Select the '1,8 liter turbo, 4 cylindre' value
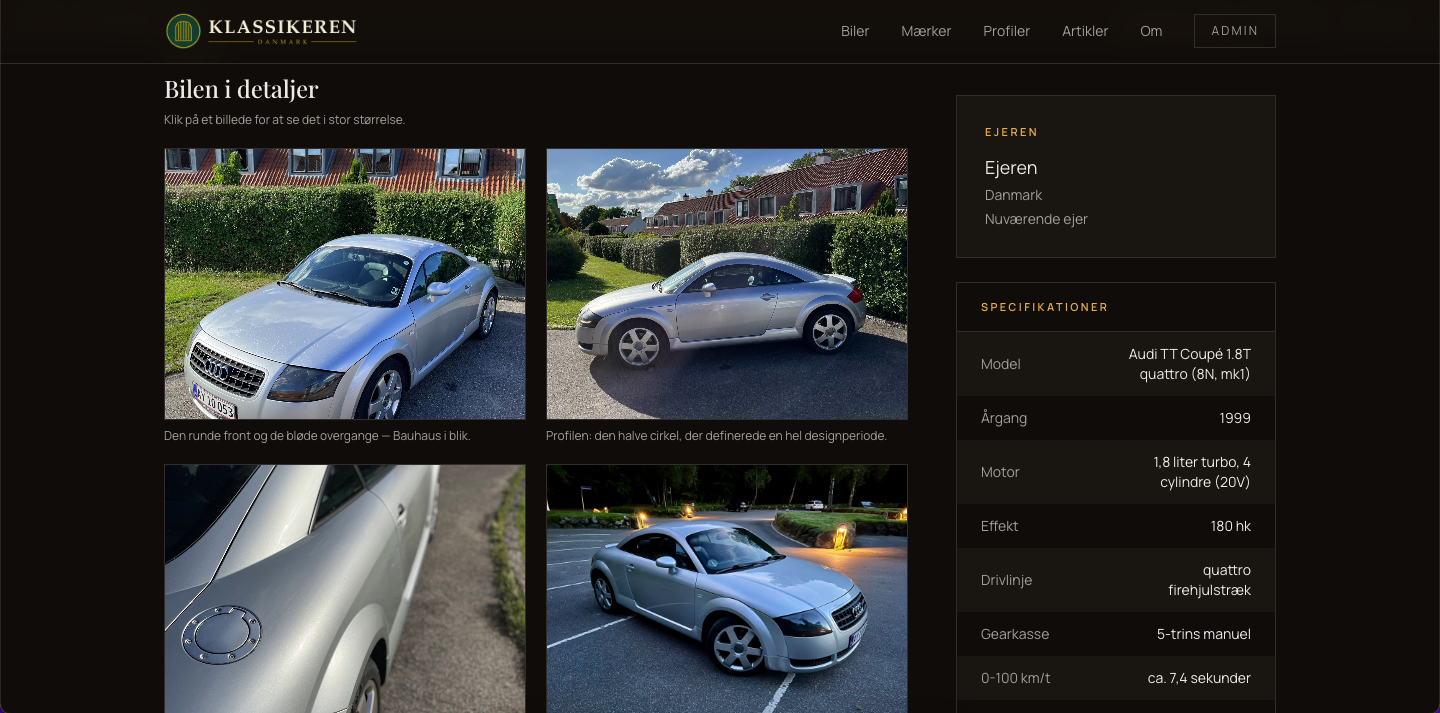This screenshot has height=713, width=1440. tap(1201, 472)
